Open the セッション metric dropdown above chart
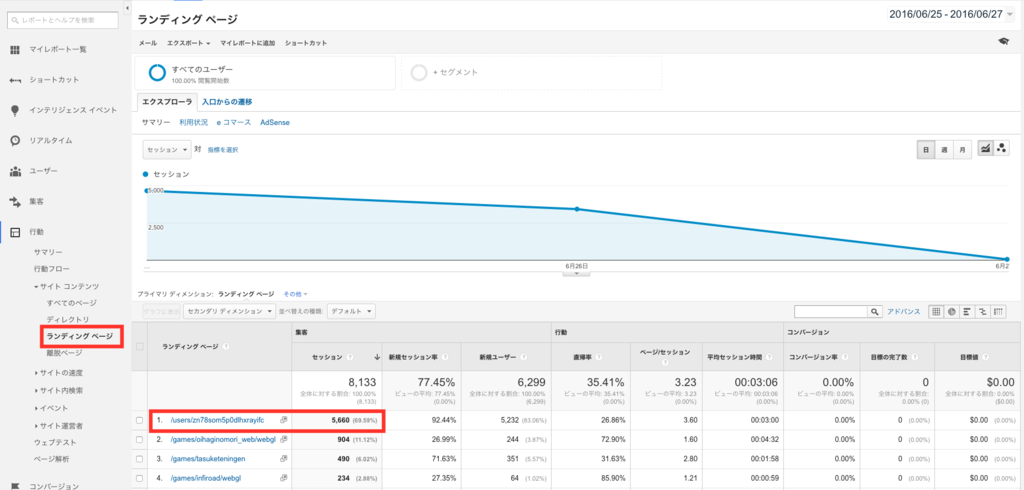 coord(167,150)
